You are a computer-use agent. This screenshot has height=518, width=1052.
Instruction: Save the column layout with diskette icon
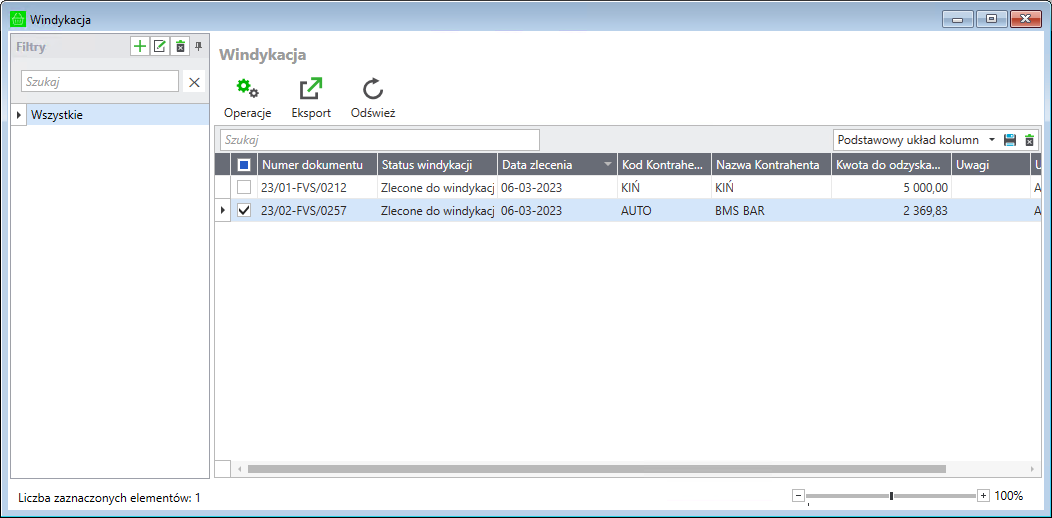(1010, 140)
